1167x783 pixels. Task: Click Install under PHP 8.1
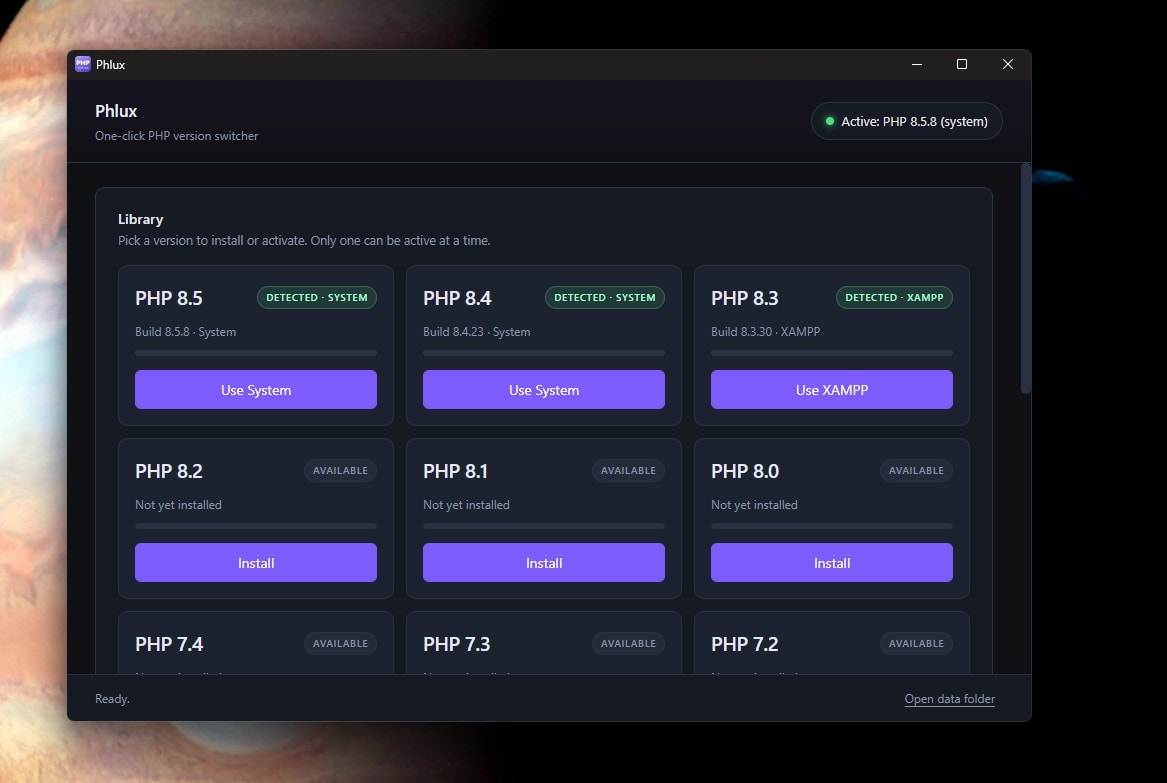coord(543,562)
